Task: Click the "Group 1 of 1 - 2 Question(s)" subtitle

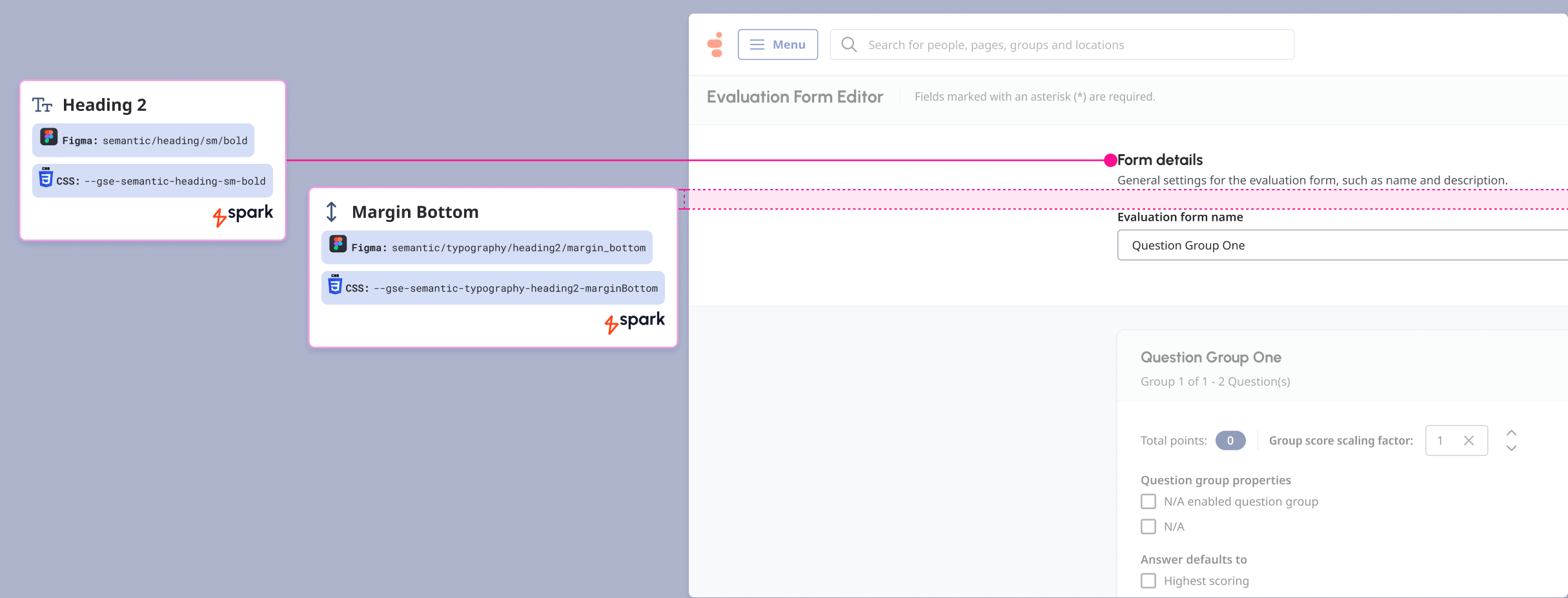Action: click(x=1216, y=381)
